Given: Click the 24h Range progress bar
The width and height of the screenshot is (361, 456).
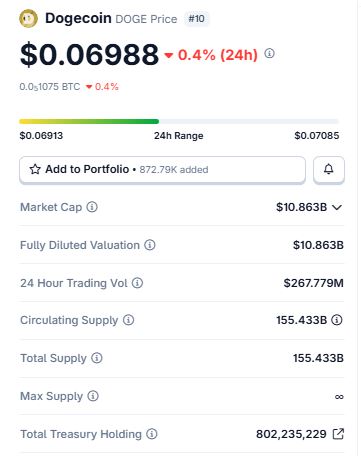Looking at the screenshot, I should point(179,121).
